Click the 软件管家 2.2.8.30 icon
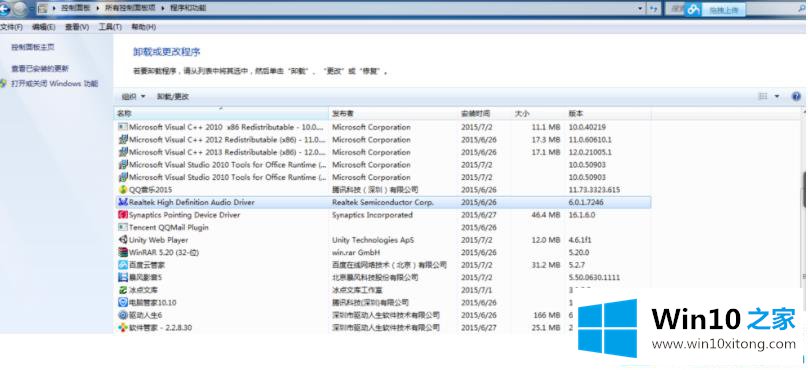This screenshot has width=808, height=370. coord(123,327)
